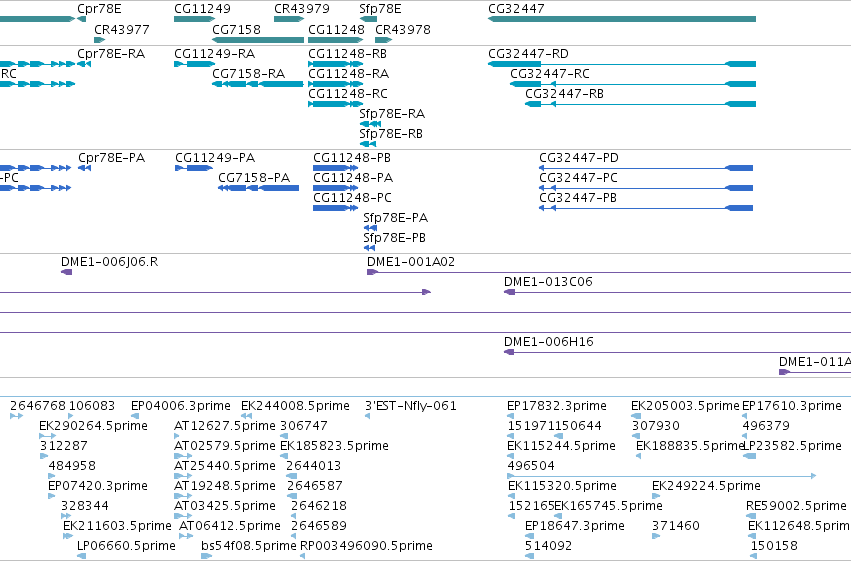The height and width of the screenshot is (561, 851).
Task: Open the CR43979 gene feature label
Action: (302, 9)
